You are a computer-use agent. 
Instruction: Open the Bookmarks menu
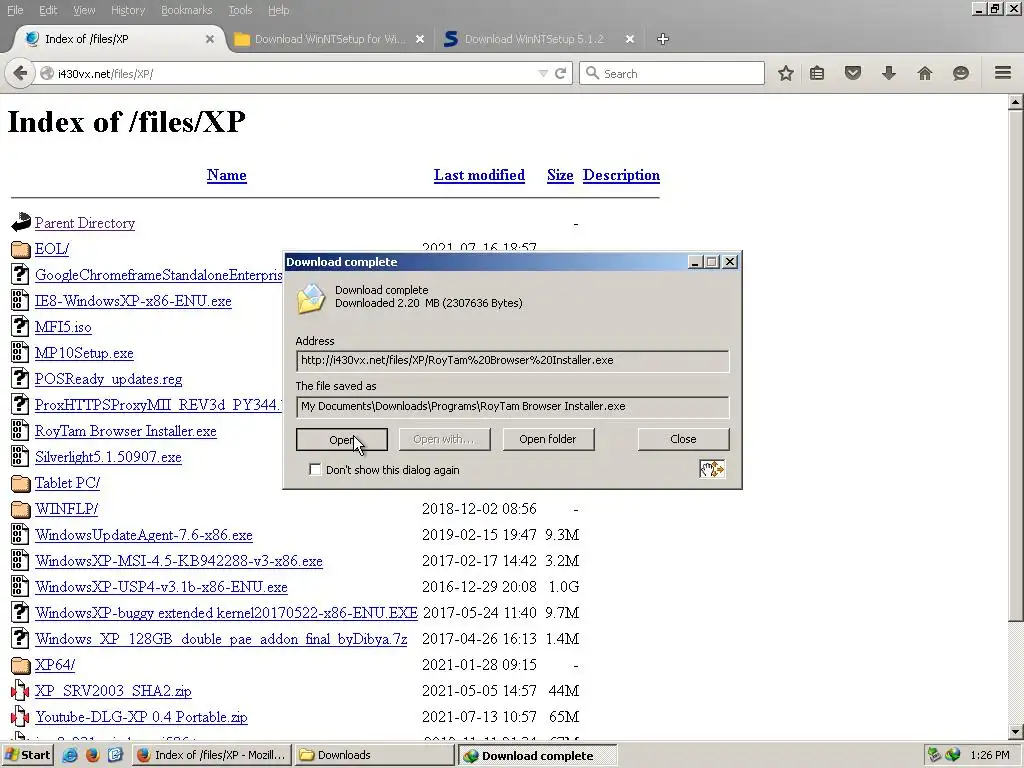pyautogui.click(x=187, y=10)
